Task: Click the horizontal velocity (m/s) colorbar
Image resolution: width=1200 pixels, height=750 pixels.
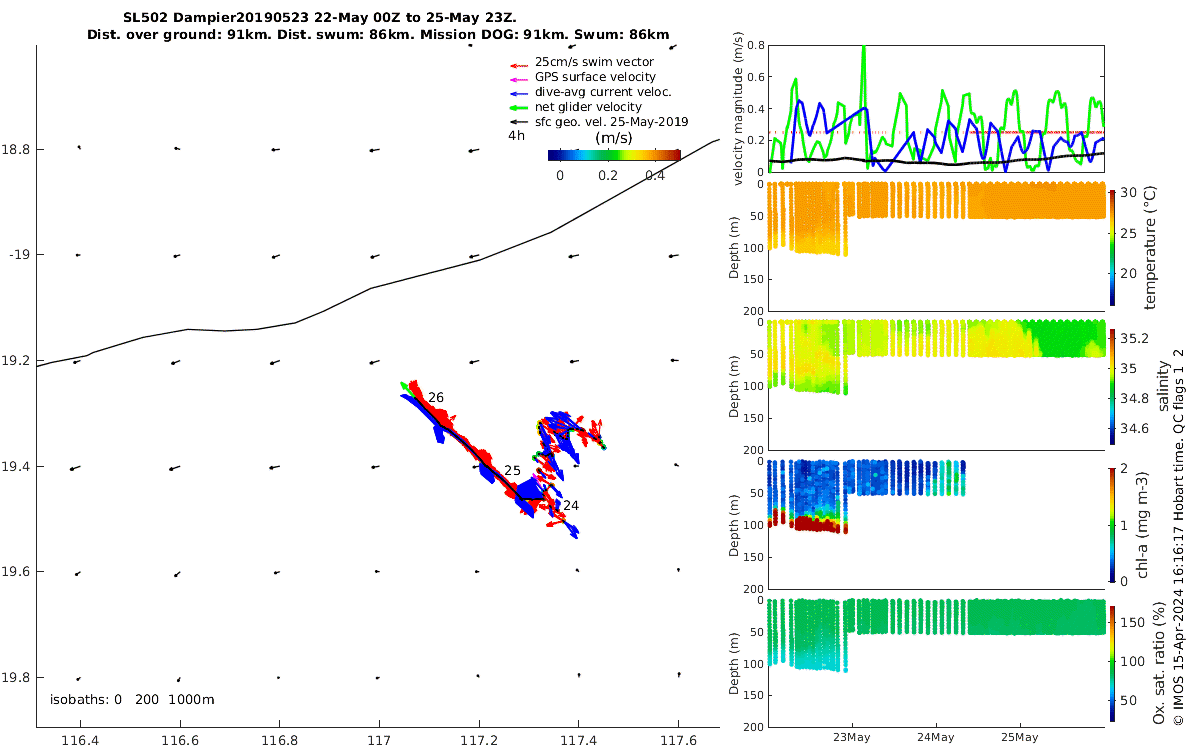Action: (614, 155)
